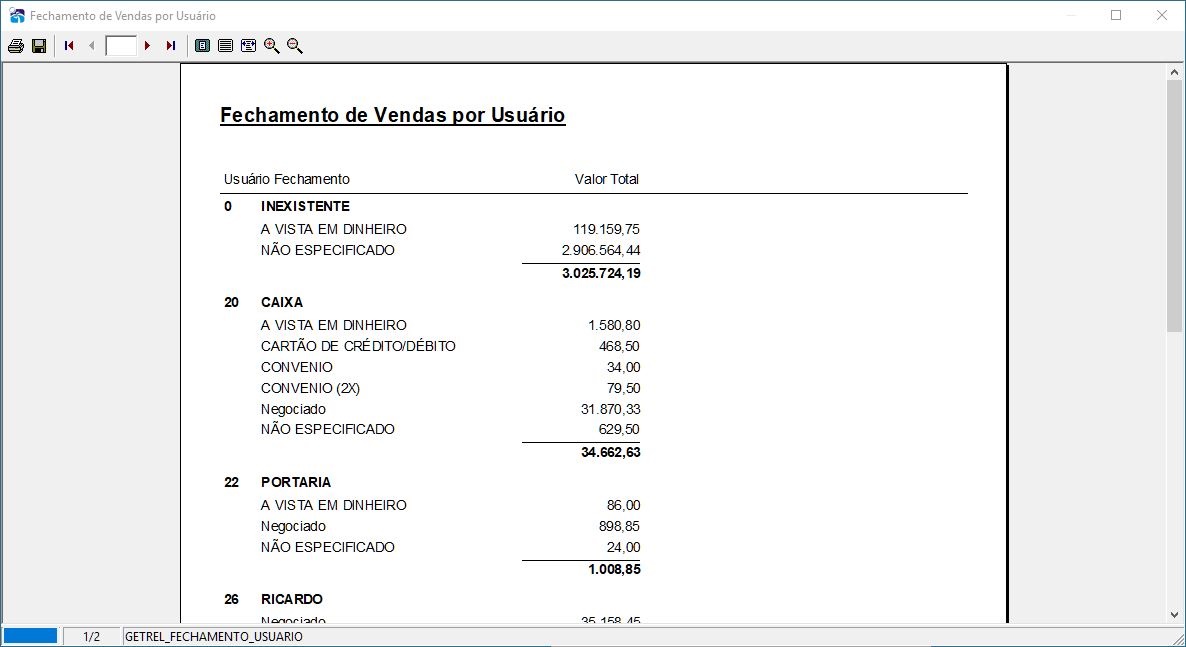Image resolution: width=1186 pixels, height=647 pixels.
Task: Click the value 898,85
Action: pyautogui.click(x=619, y=527)
